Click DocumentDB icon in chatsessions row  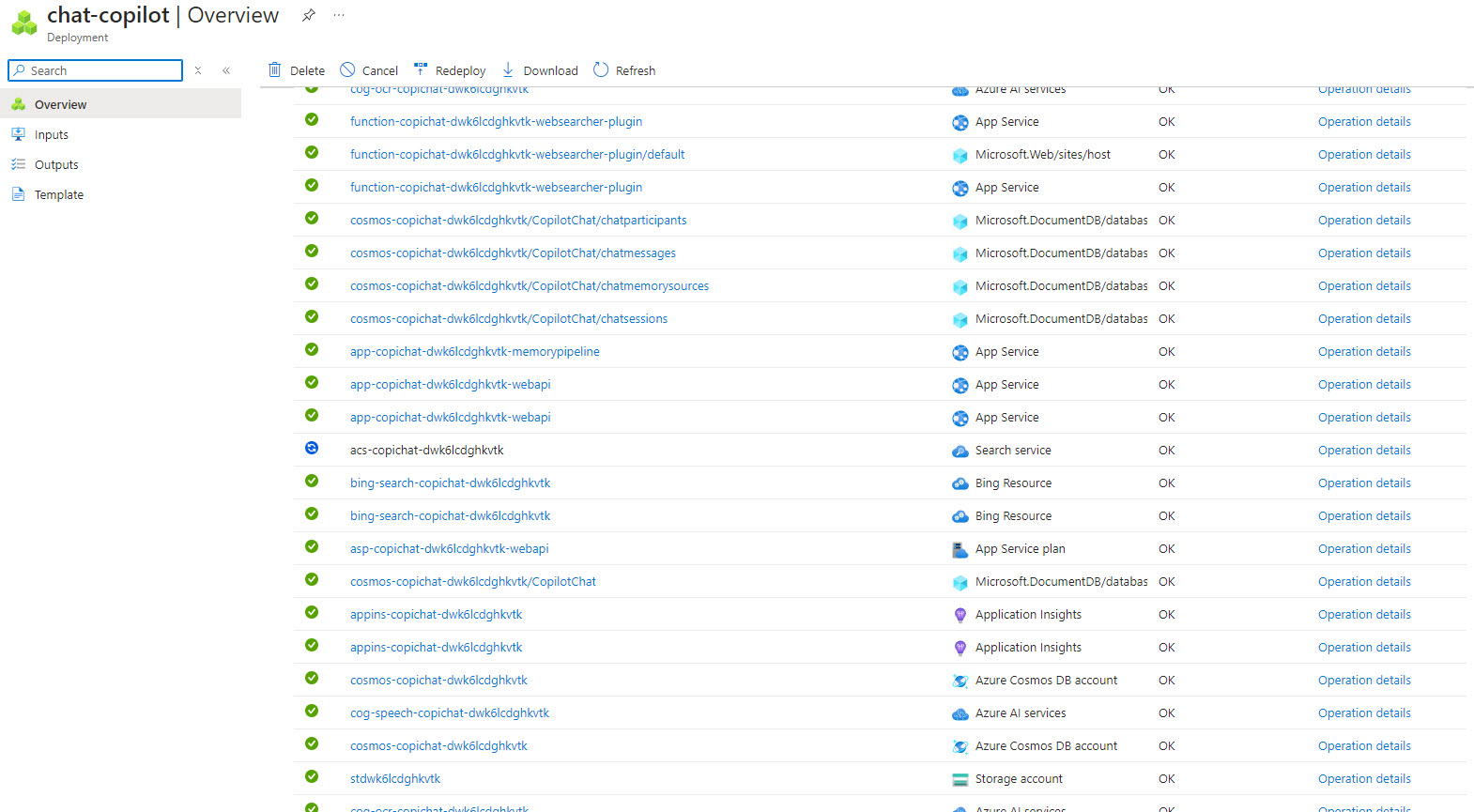pos(960,319)
